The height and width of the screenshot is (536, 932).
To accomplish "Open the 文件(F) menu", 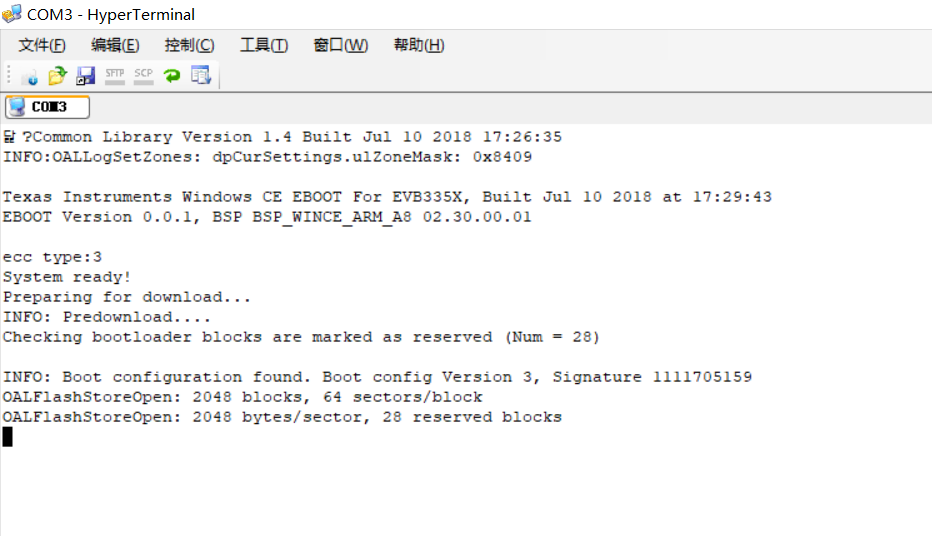I will pos(42,45).
